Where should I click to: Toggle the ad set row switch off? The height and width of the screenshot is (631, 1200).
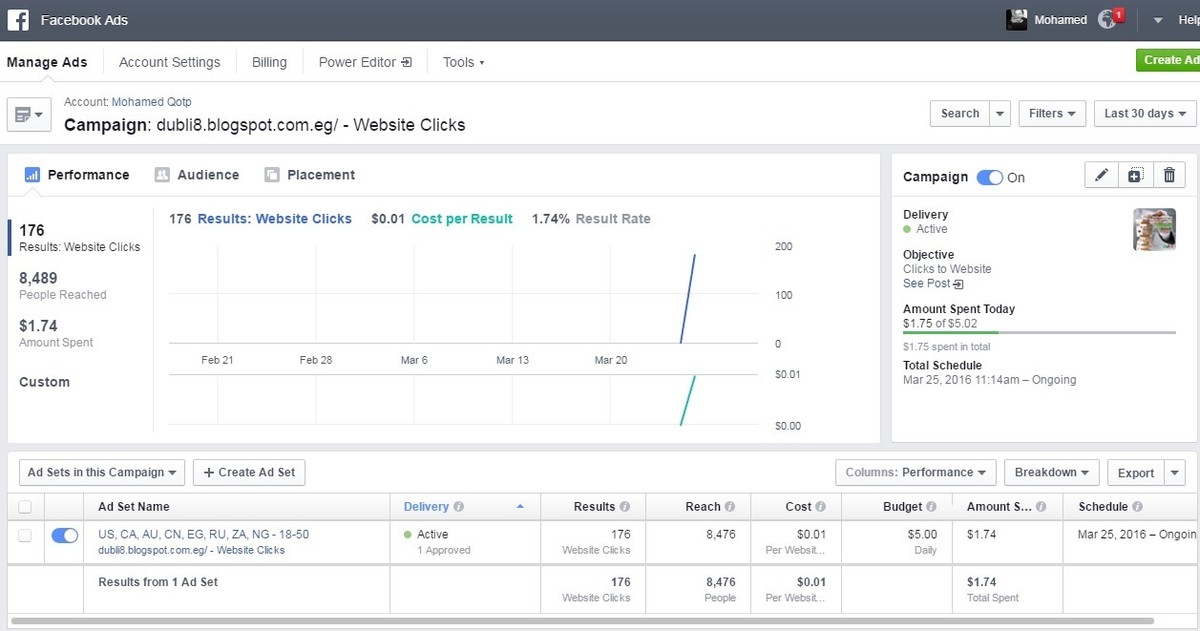point(64,536)
